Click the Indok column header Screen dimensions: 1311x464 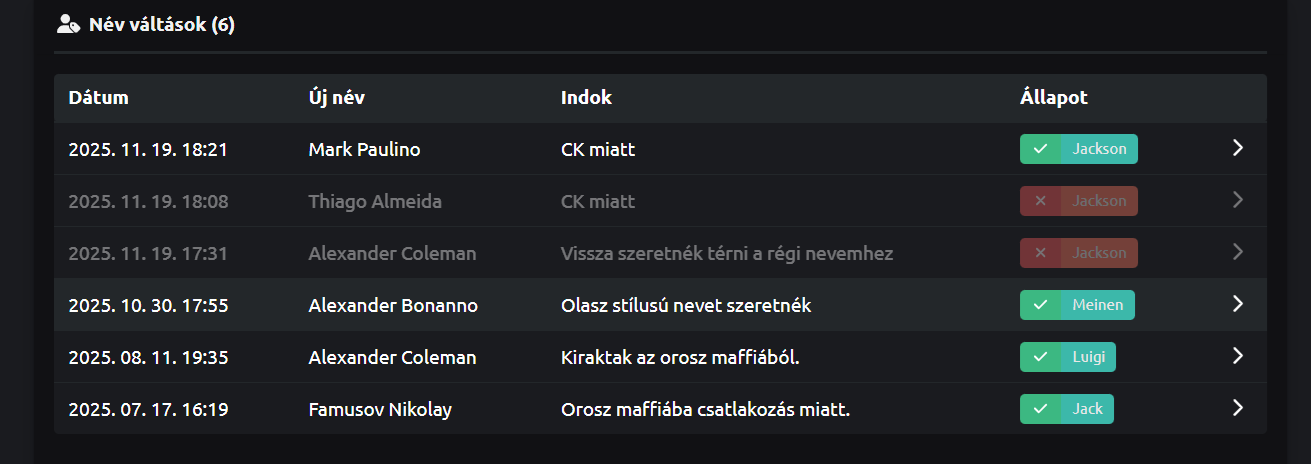coord(586,98)
